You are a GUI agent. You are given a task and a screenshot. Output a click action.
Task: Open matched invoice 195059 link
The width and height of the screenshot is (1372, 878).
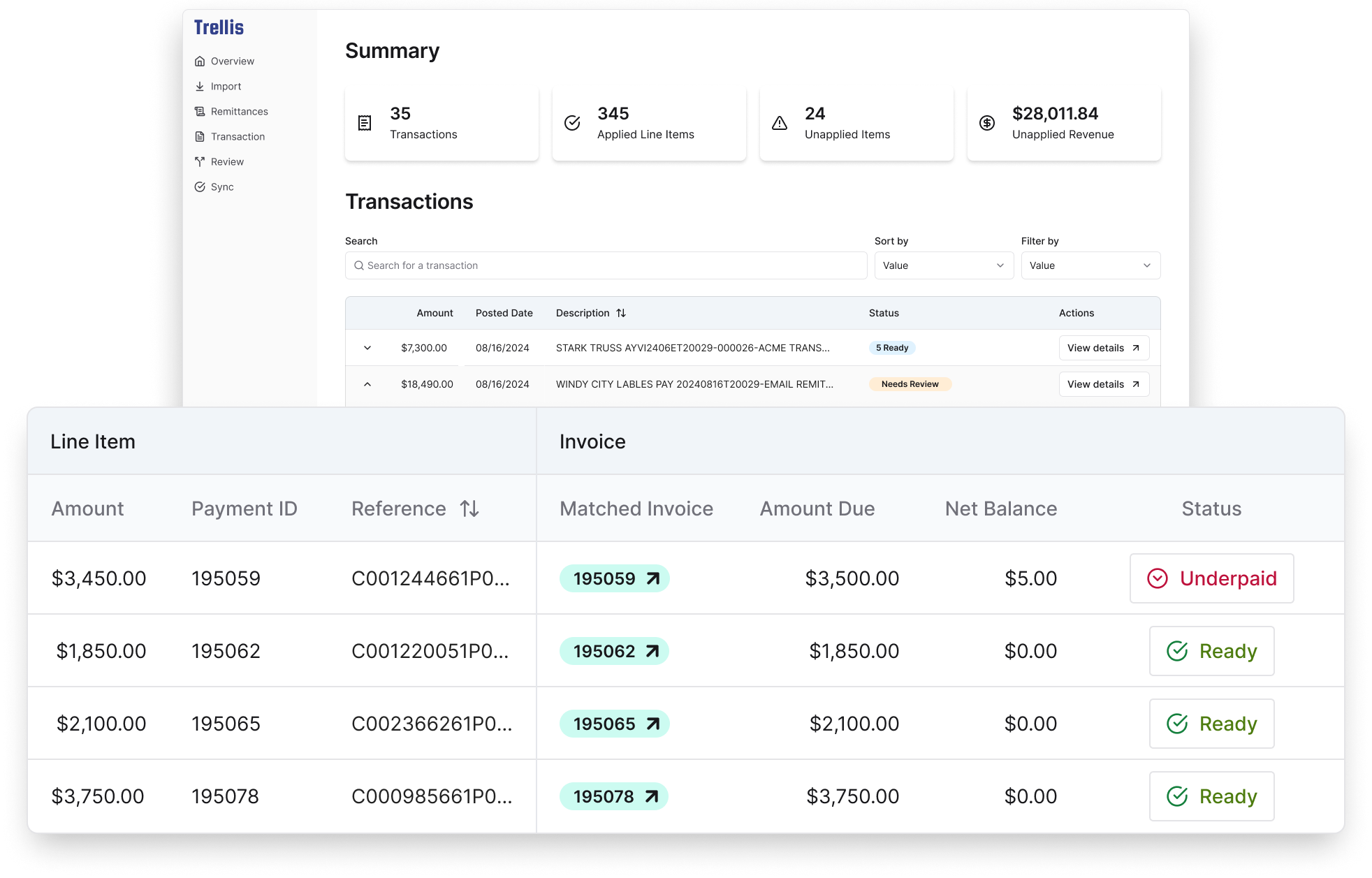coord(615,579)
